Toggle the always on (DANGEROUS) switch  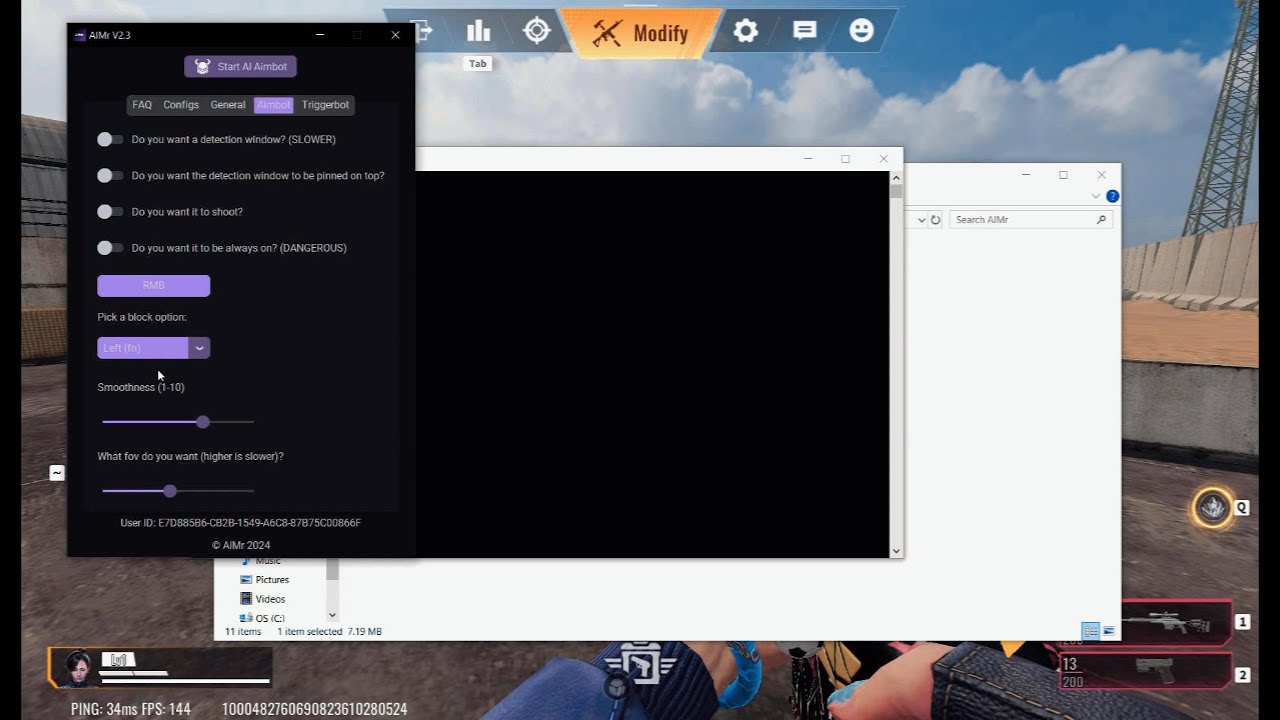coord(110,248)
